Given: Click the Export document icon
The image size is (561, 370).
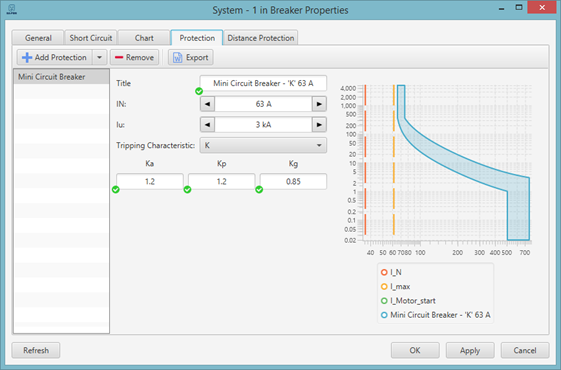Looking at the screenshot, I should (x=177, y=58).
